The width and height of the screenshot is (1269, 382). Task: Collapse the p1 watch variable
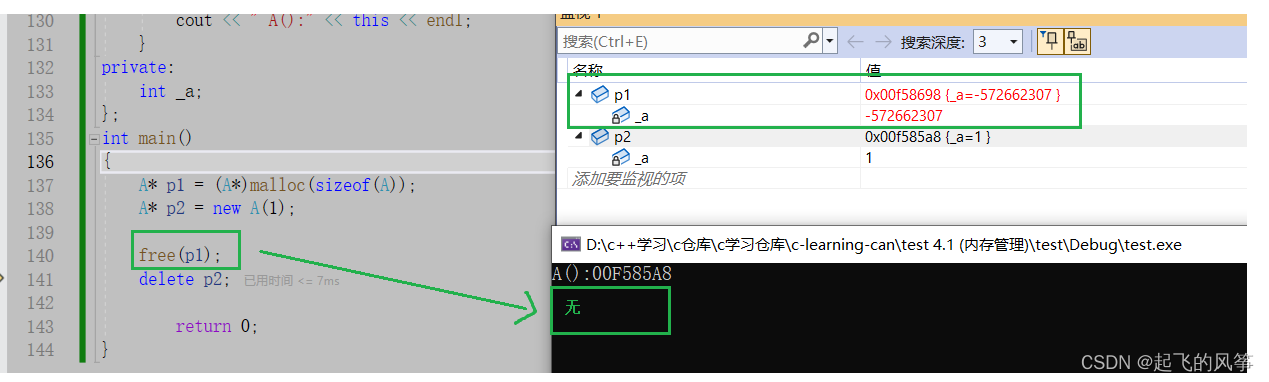click(579, 94)
